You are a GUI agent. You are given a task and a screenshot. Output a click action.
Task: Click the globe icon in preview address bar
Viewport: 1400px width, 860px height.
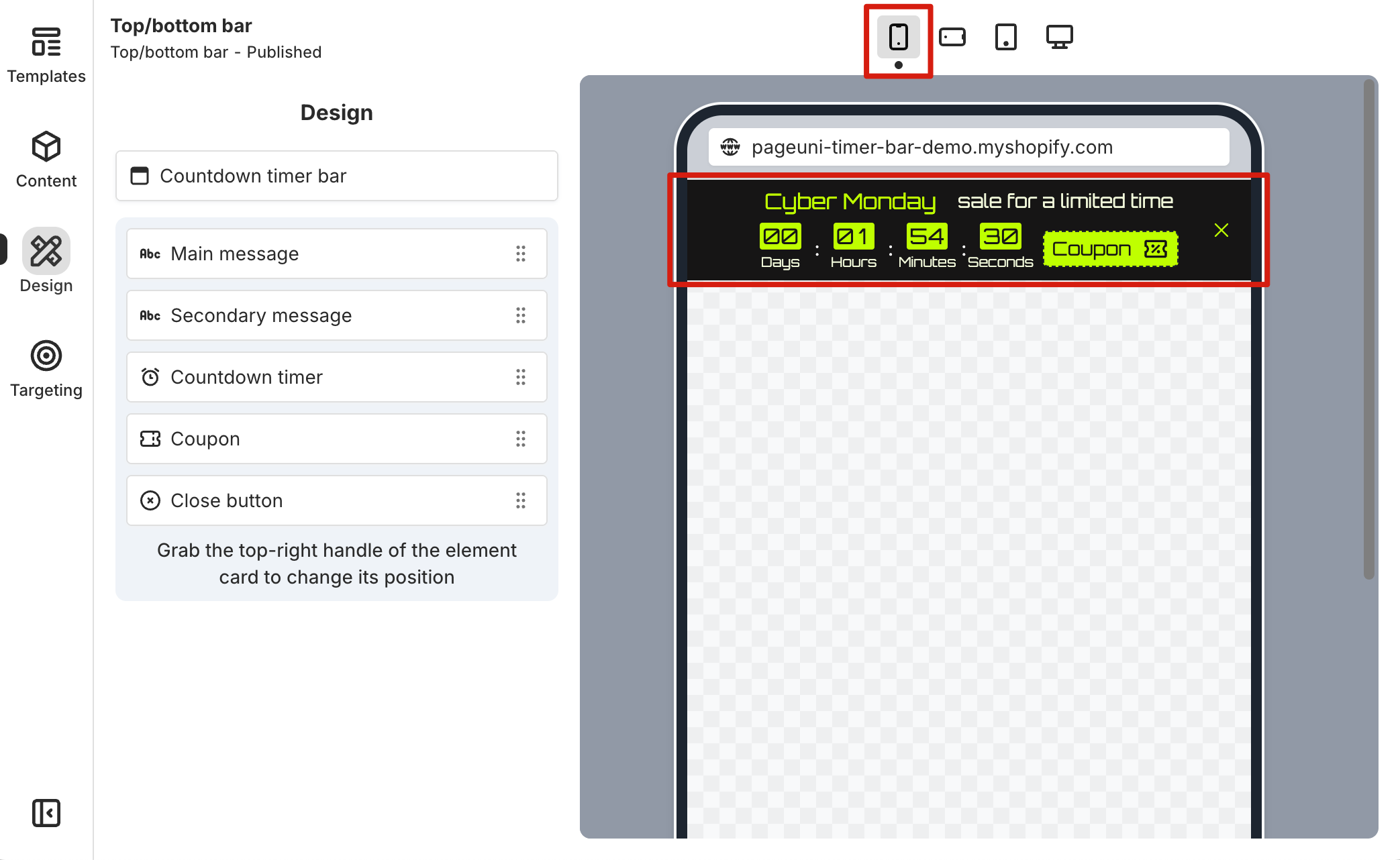click(730, 147)
